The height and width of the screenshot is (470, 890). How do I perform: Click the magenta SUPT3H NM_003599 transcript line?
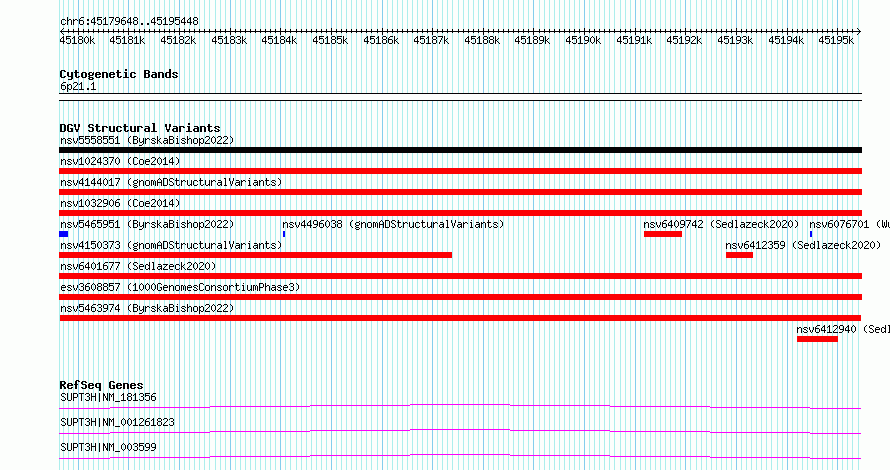pyautogui.click(x=460, y=456)
